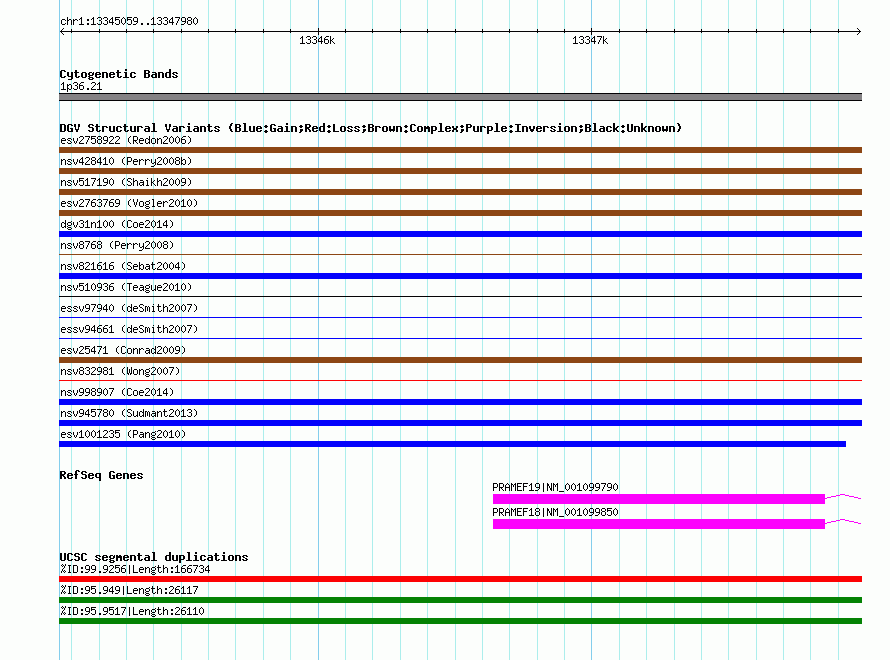This screenshot has width=890, height=660.
Task: Click the red segmental duplication bar
Action: pos(460,579)
